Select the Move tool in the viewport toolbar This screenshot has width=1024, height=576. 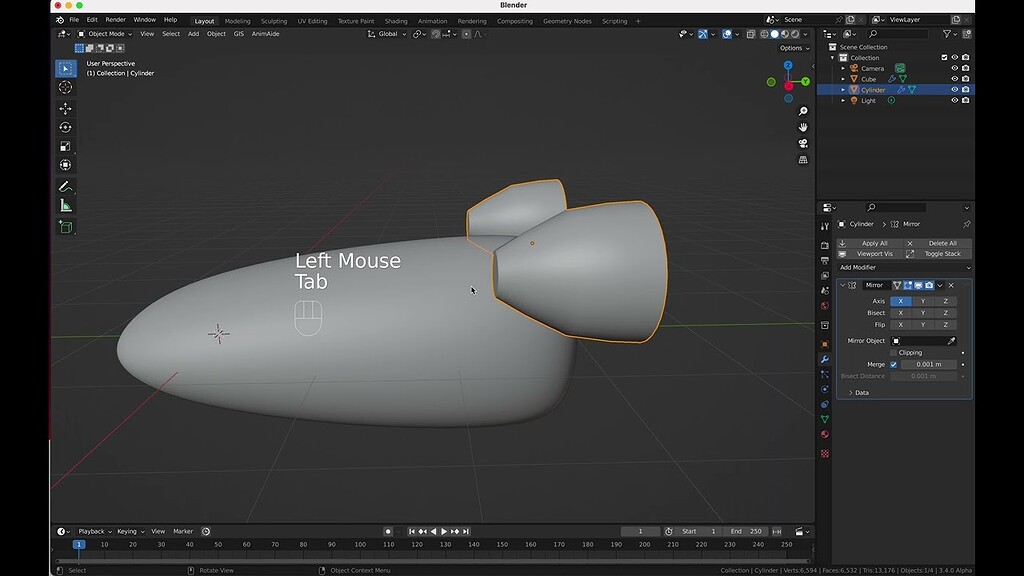point(65,107)
